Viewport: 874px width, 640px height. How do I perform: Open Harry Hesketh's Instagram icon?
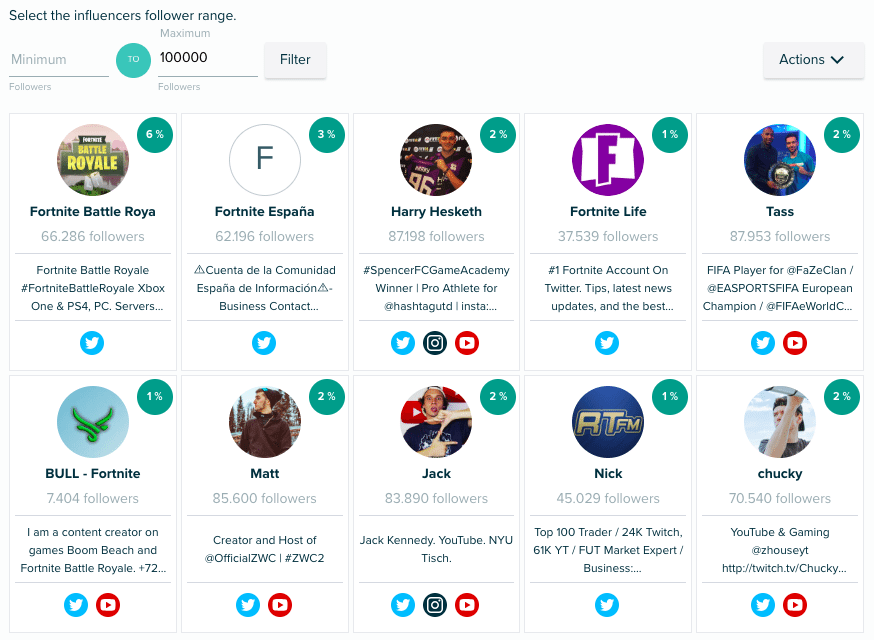(x=435, y=344)
